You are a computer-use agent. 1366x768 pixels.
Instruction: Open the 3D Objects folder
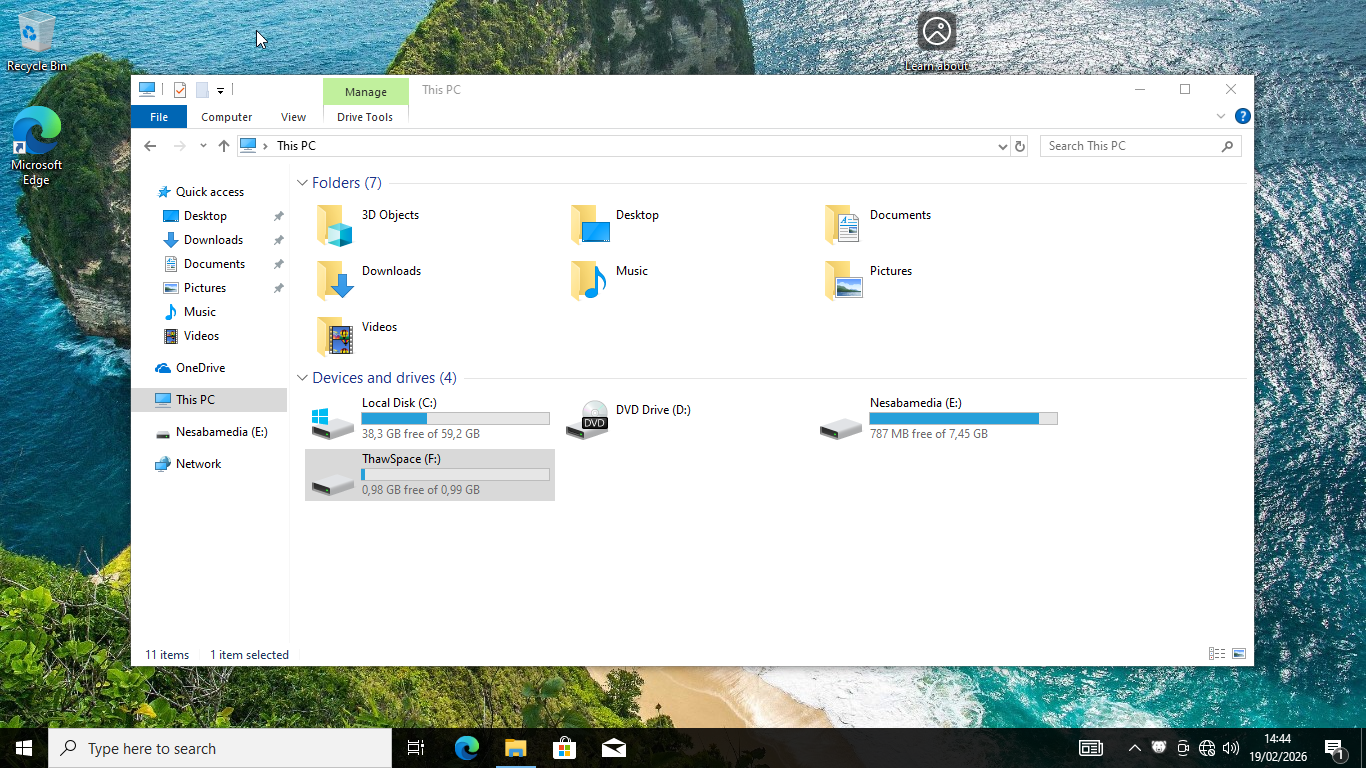335,226
